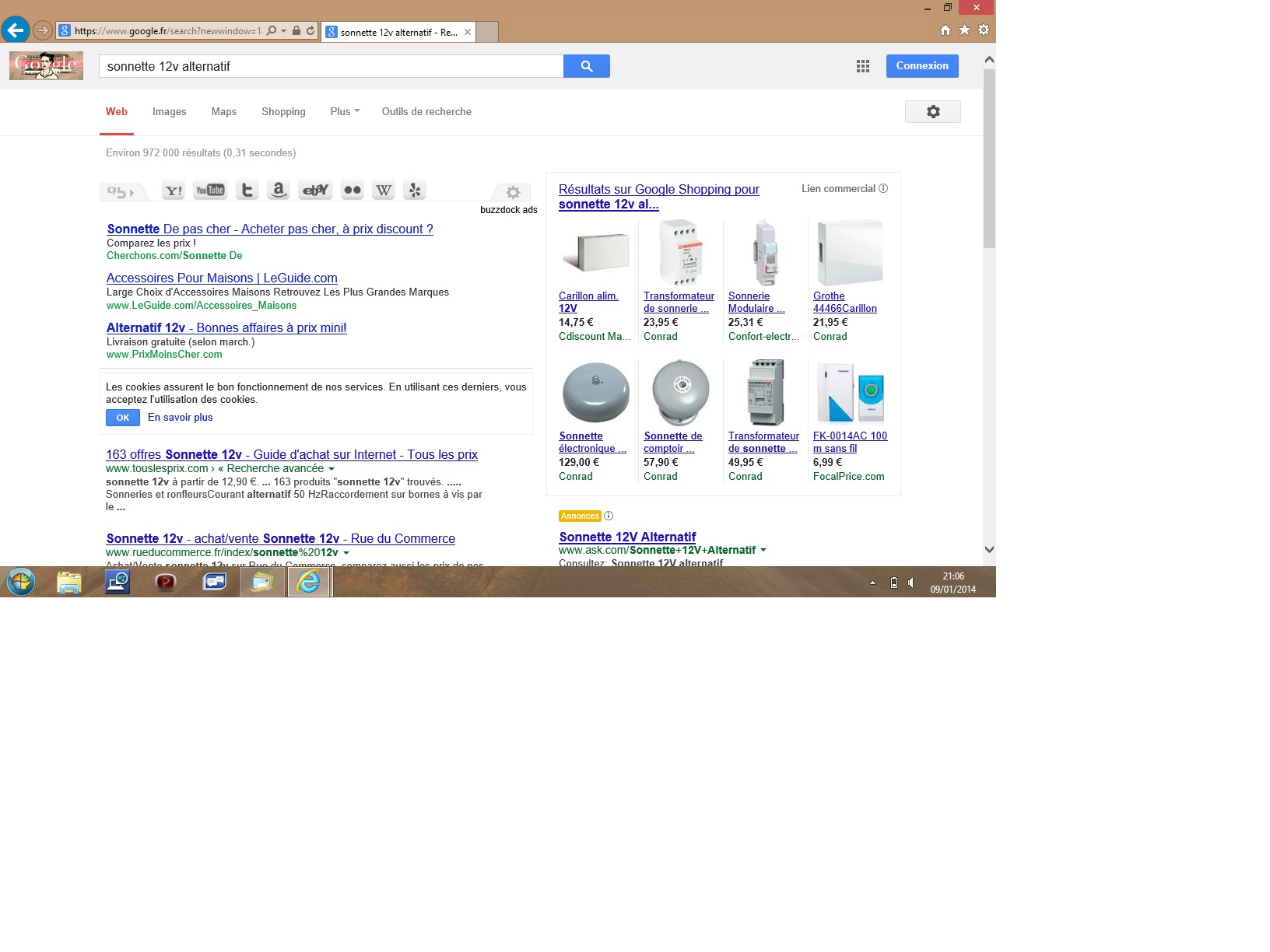
Task: Click the Amazon icon in Buzzdock bar
Action: [x=278, y=191]
